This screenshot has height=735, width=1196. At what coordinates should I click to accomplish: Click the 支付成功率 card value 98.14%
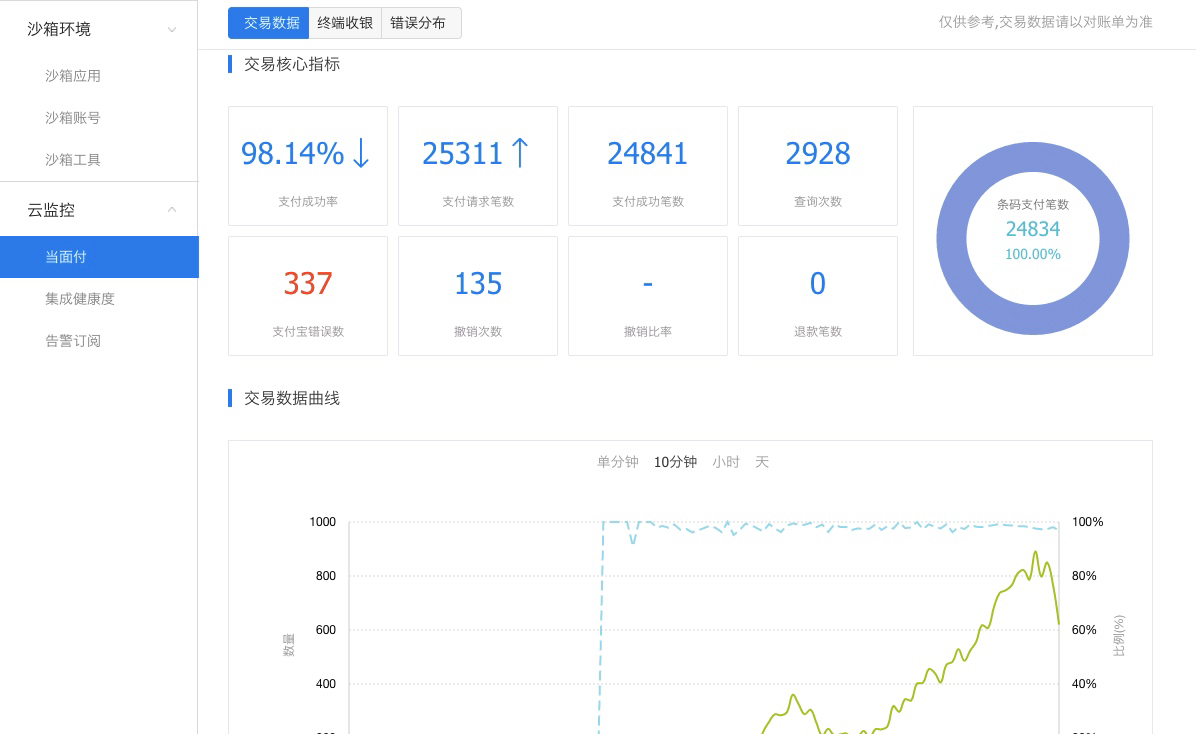(x=293, y=154)
